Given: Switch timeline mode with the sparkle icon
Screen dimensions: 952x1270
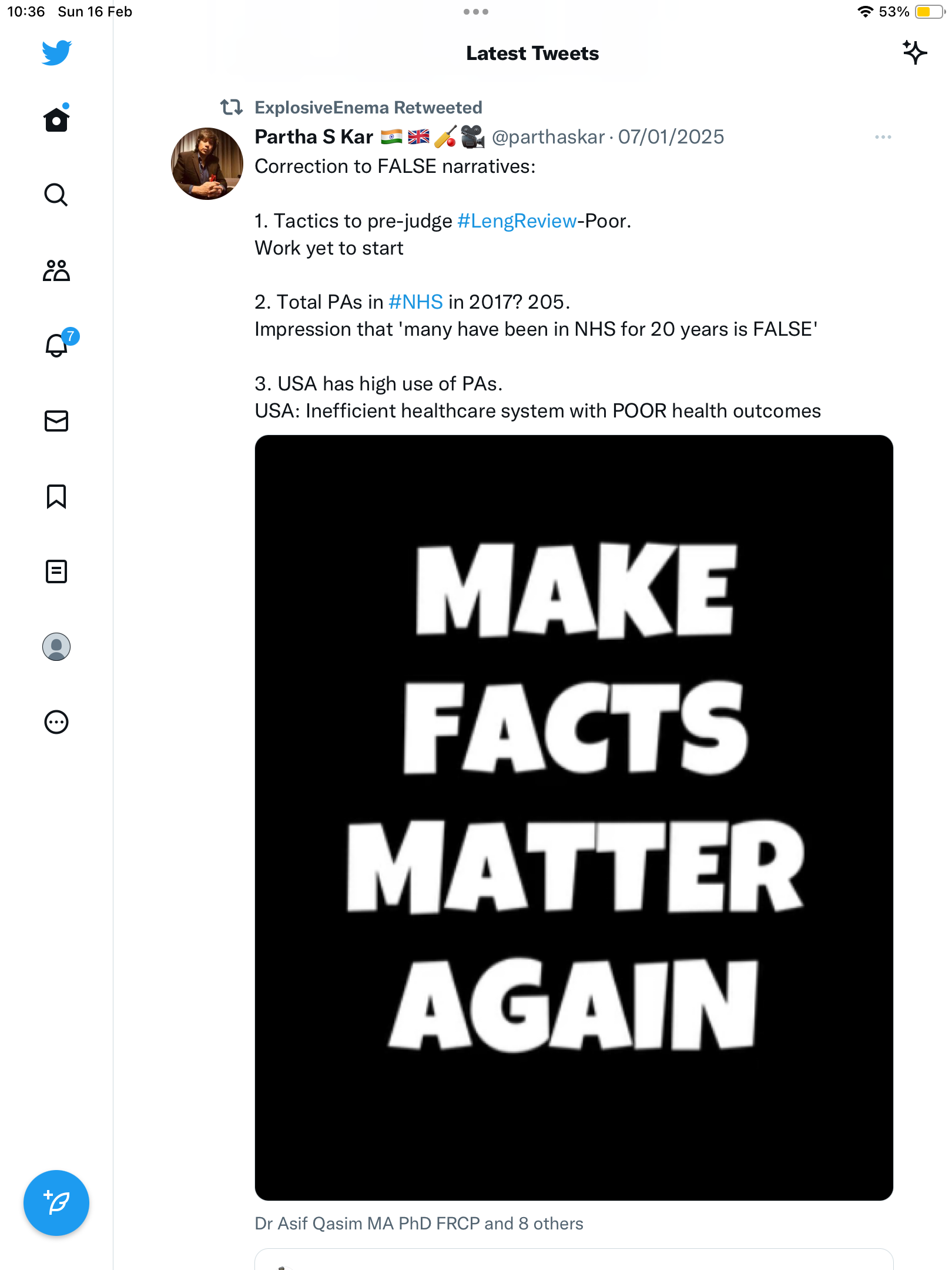Looking at the screenshot, I should click(x=914, y=53).
